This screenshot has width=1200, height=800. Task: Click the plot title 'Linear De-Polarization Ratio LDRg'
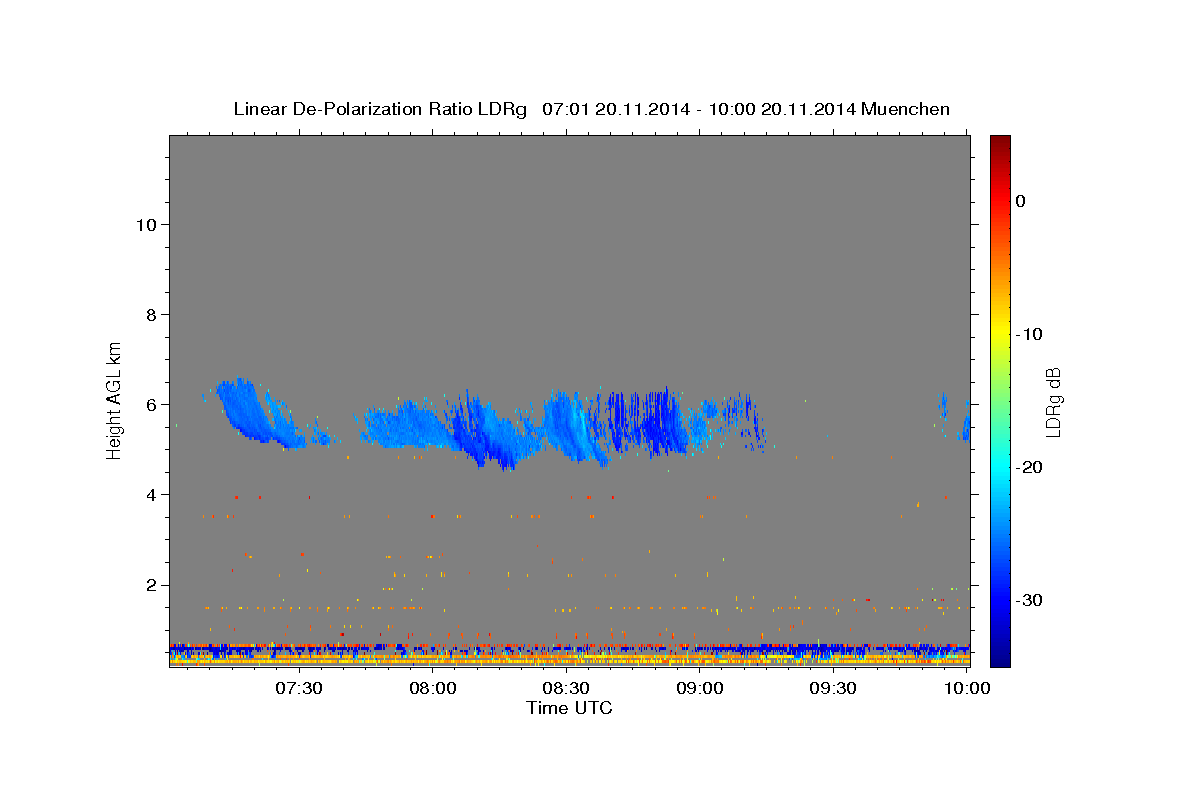pos(380,109)
